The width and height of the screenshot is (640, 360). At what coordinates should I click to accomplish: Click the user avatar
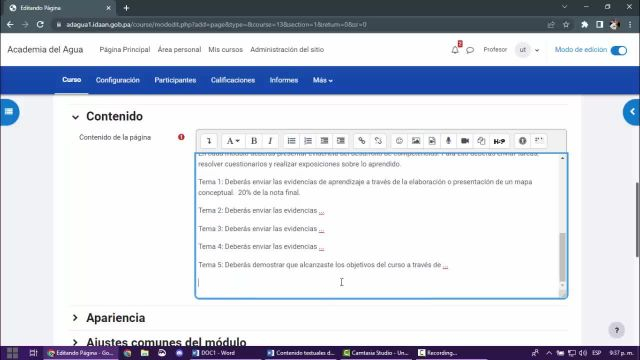click(x=523, y=50)
